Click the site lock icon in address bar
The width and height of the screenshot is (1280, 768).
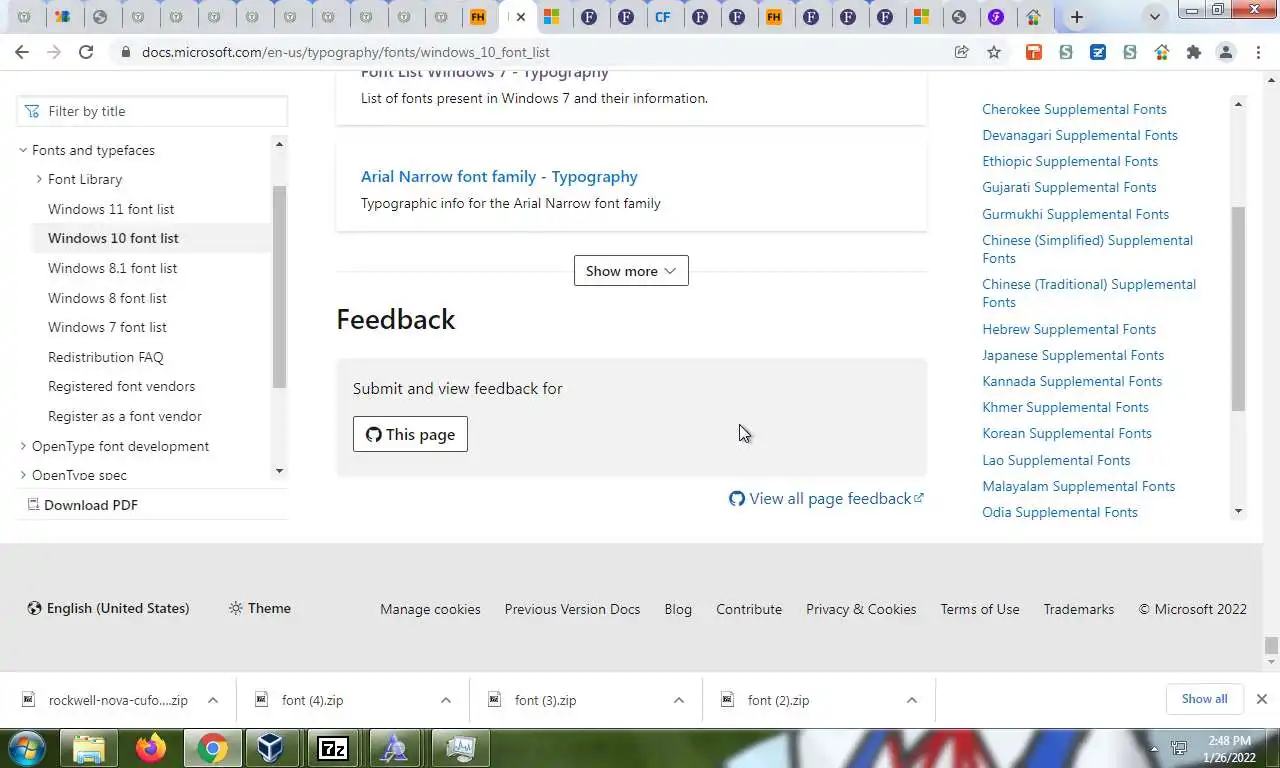coord(125,52)
